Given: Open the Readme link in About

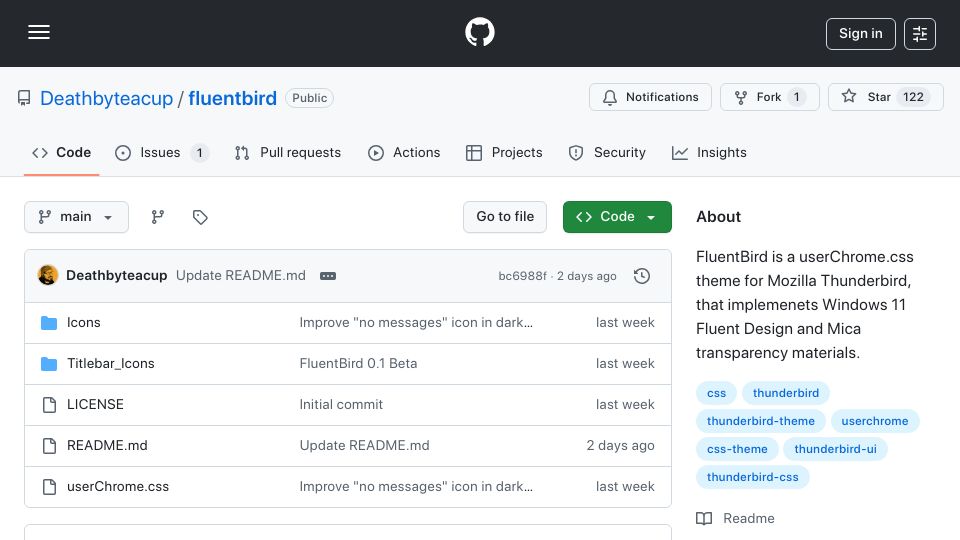Looking at the screenshot, I should coord(748,519).
